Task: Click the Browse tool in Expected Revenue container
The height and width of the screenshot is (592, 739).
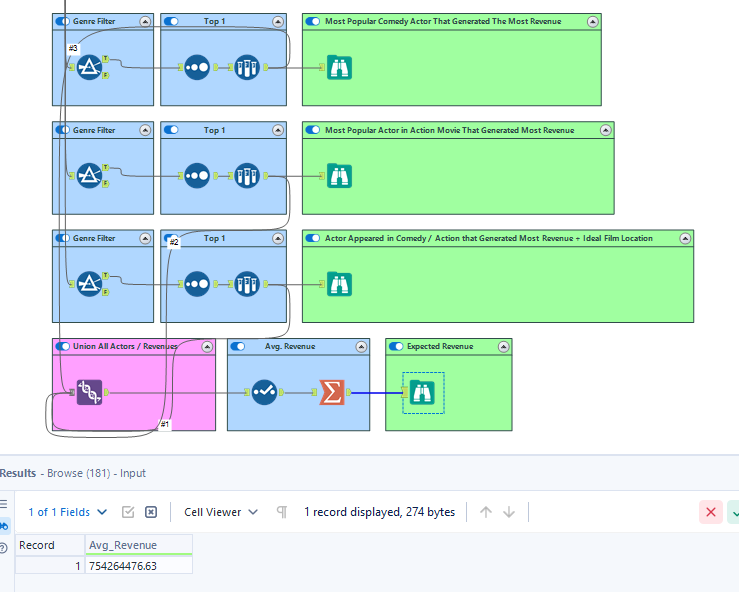Action: (422, 392)
